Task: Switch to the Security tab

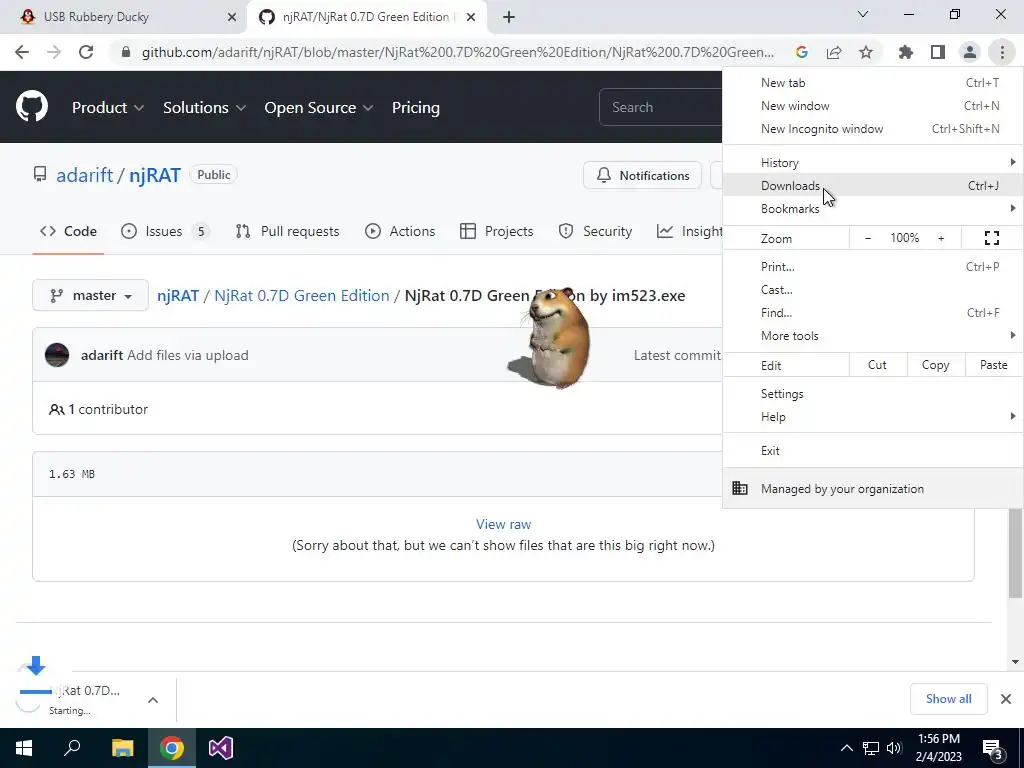Action: (595, 231)
